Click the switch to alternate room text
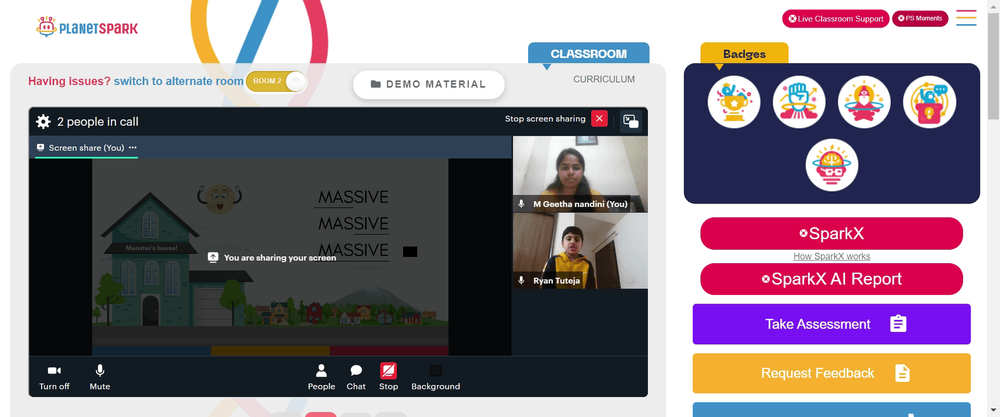Viewport: 1000px width, 417px height. 179,82
